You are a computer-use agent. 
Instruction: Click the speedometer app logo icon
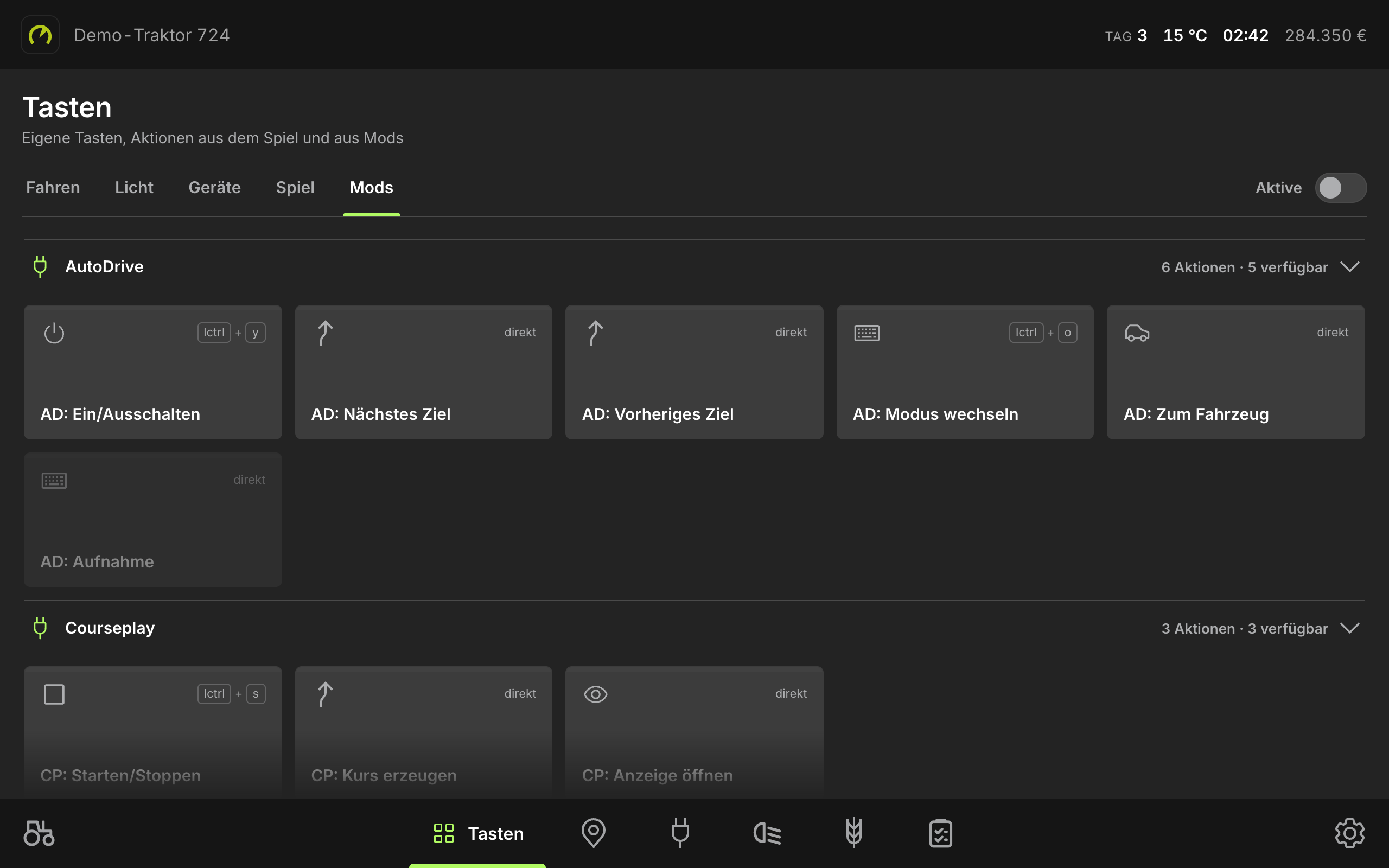pos(40,35)
